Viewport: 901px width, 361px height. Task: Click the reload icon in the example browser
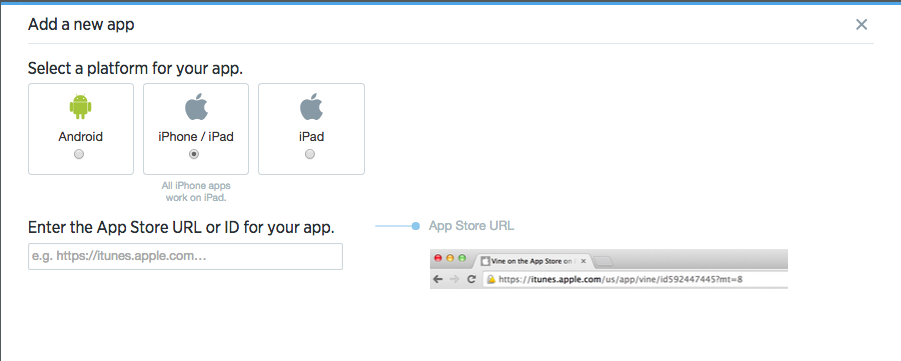pyautogui.click(x=471, y=279)
